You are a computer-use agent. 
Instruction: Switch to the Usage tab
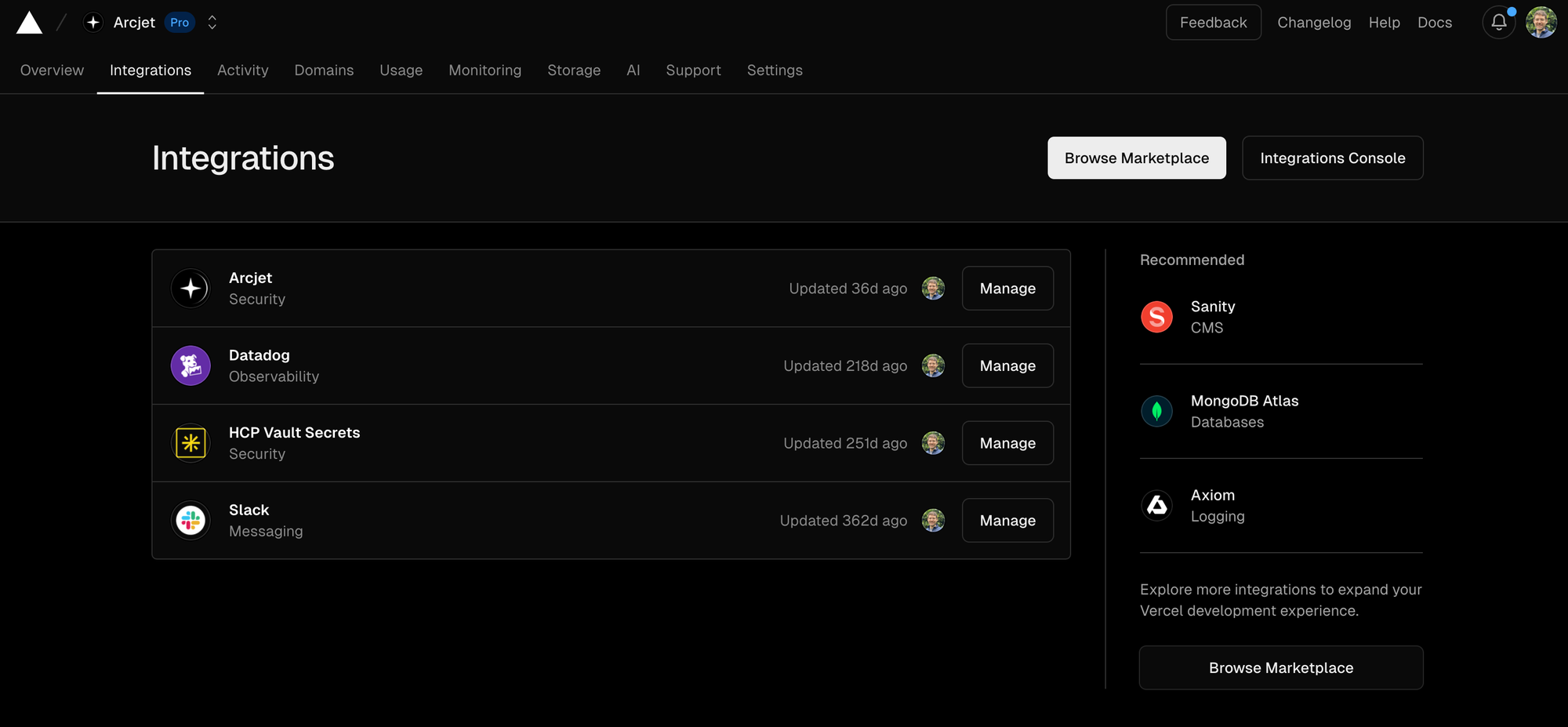[401, 71]
